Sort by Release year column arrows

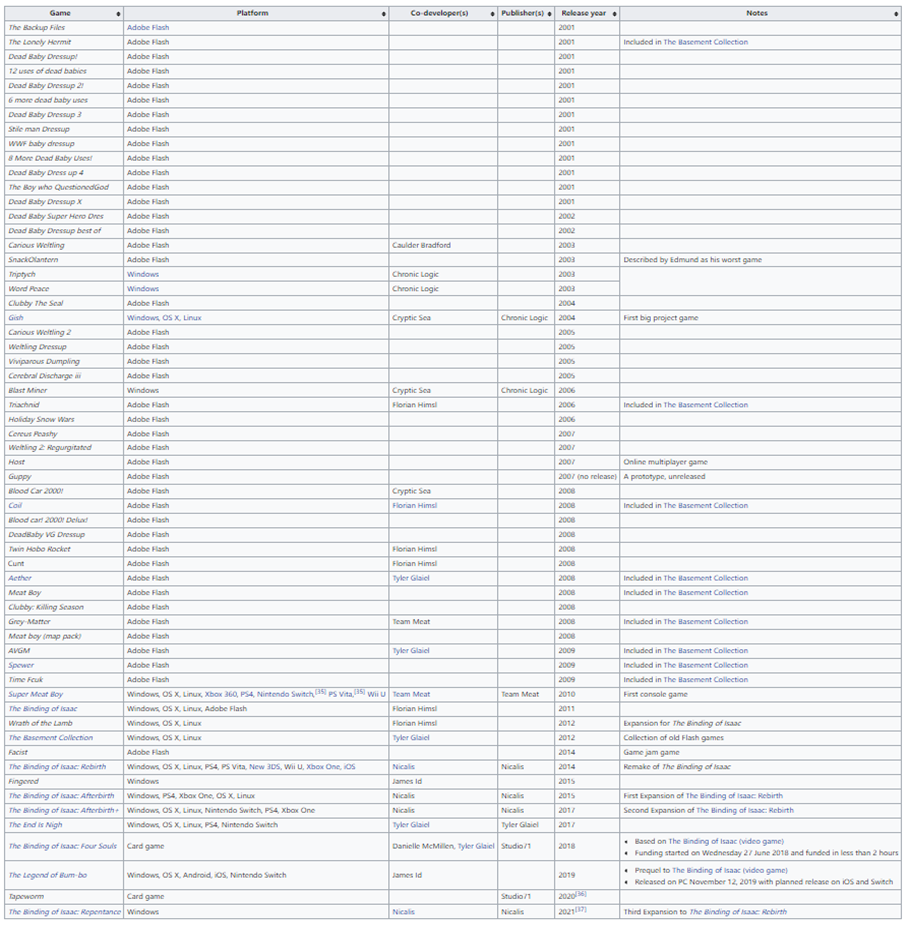615,14
